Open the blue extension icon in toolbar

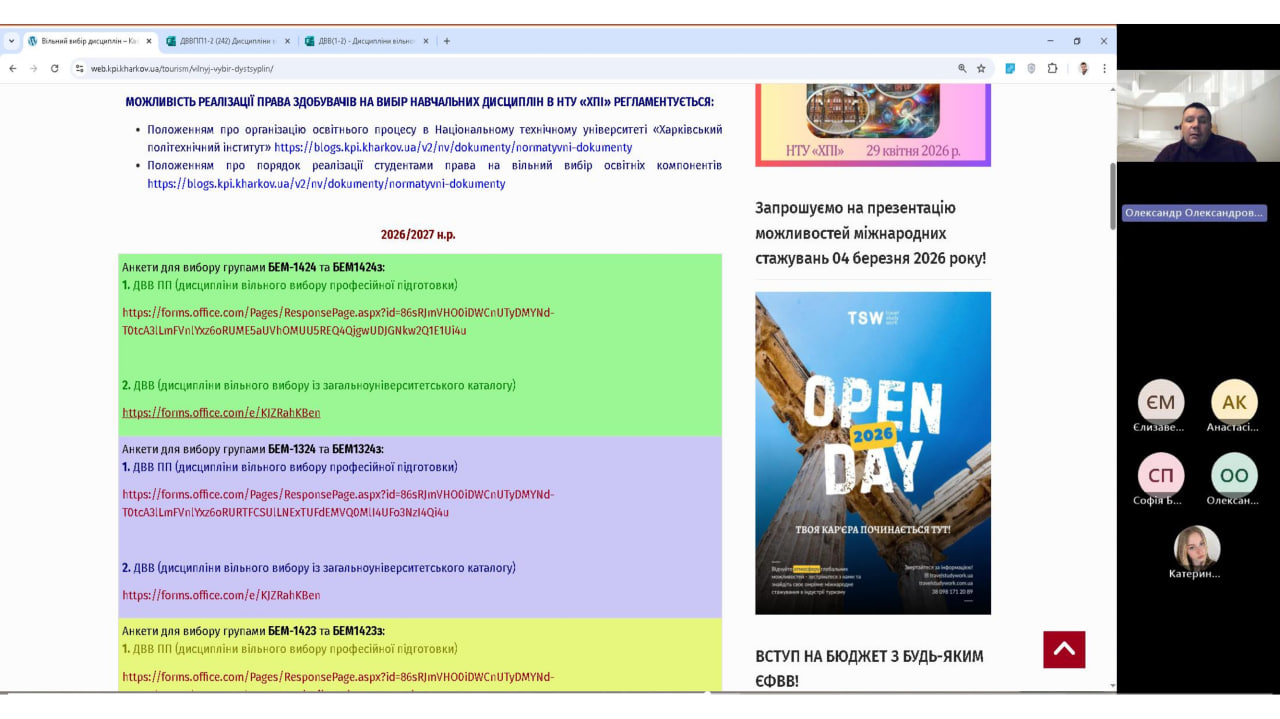(x=1010, y=68)
